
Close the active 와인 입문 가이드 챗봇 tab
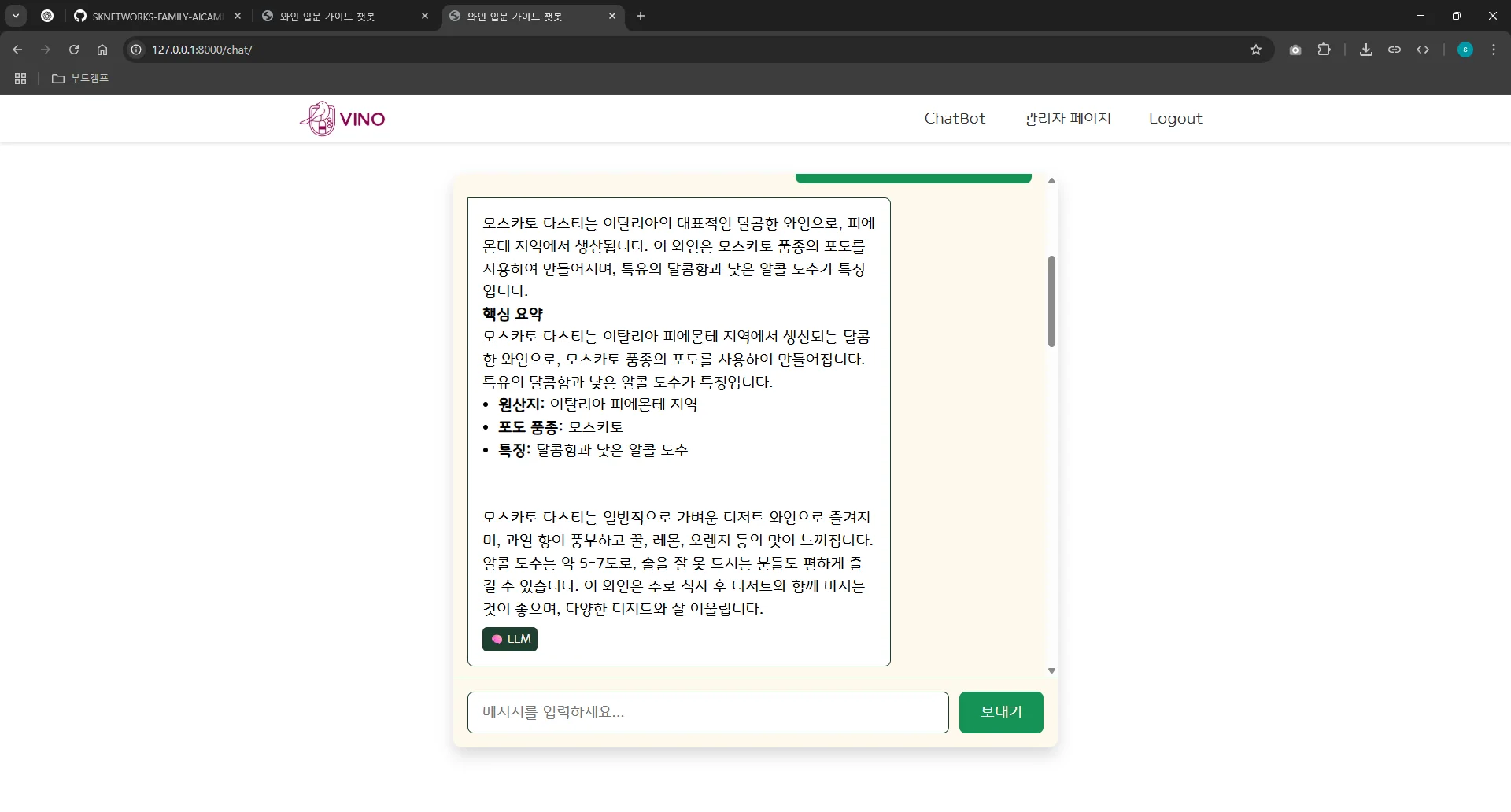click(x=612, y=16)
